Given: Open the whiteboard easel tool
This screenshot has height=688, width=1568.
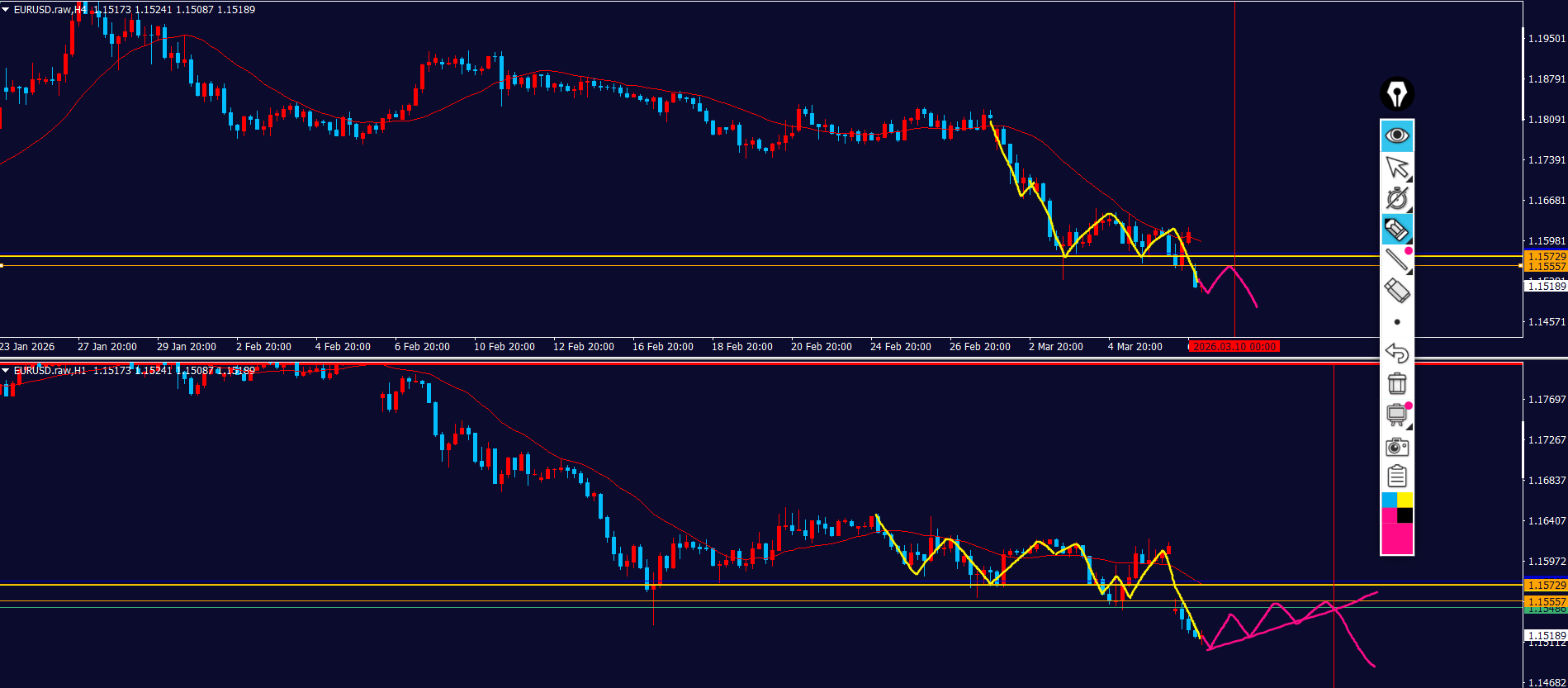Looking at the screenshot, I should (x=1396, y=415).
